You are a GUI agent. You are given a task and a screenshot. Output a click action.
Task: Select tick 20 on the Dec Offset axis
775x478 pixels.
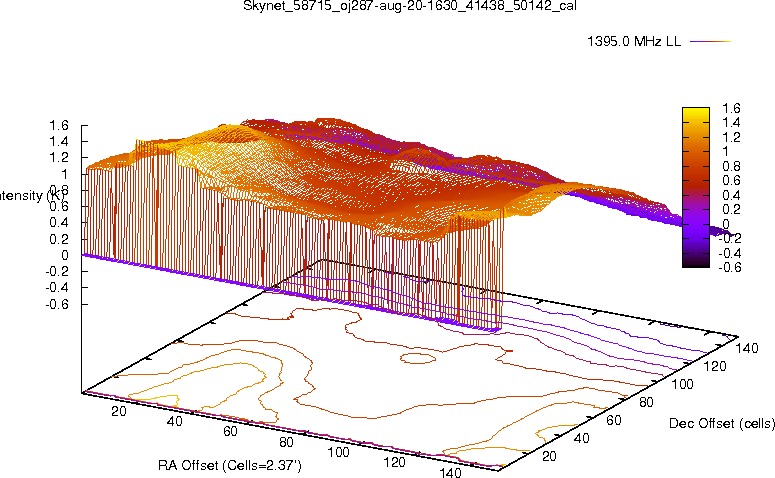click(549, 456)
